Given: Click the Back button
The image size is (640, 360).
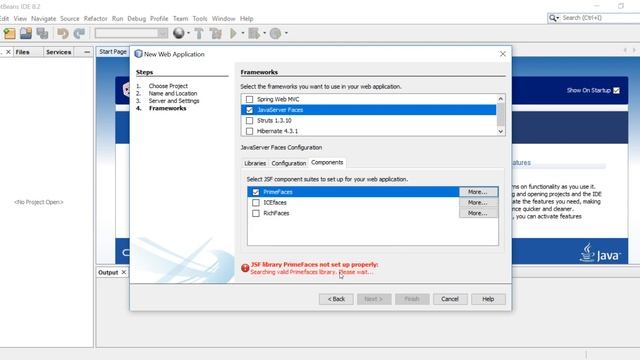Looking at the screenshot, I should (336, 299).
